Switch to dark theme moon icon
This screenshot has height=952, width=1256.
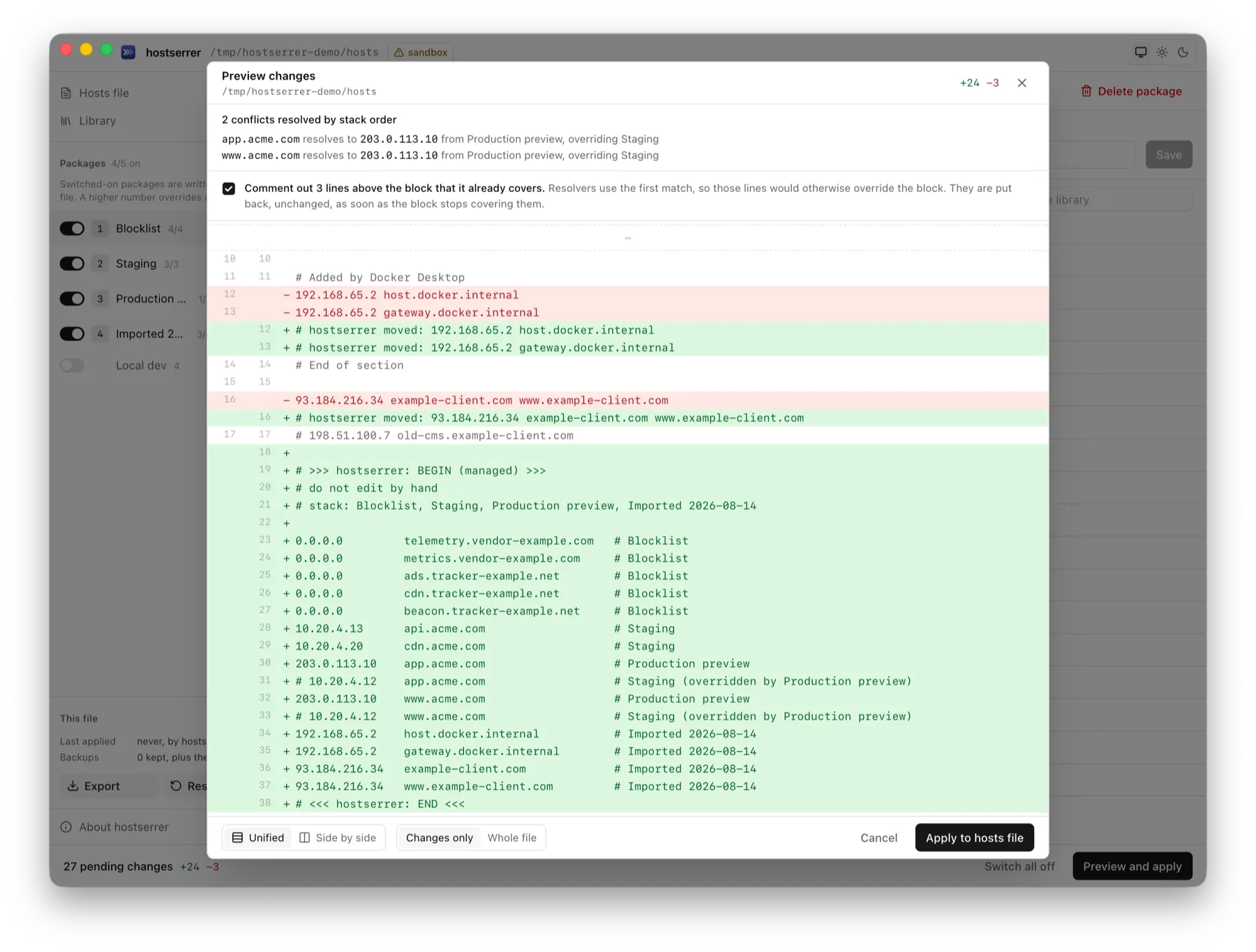click(x=1183, y=52)
